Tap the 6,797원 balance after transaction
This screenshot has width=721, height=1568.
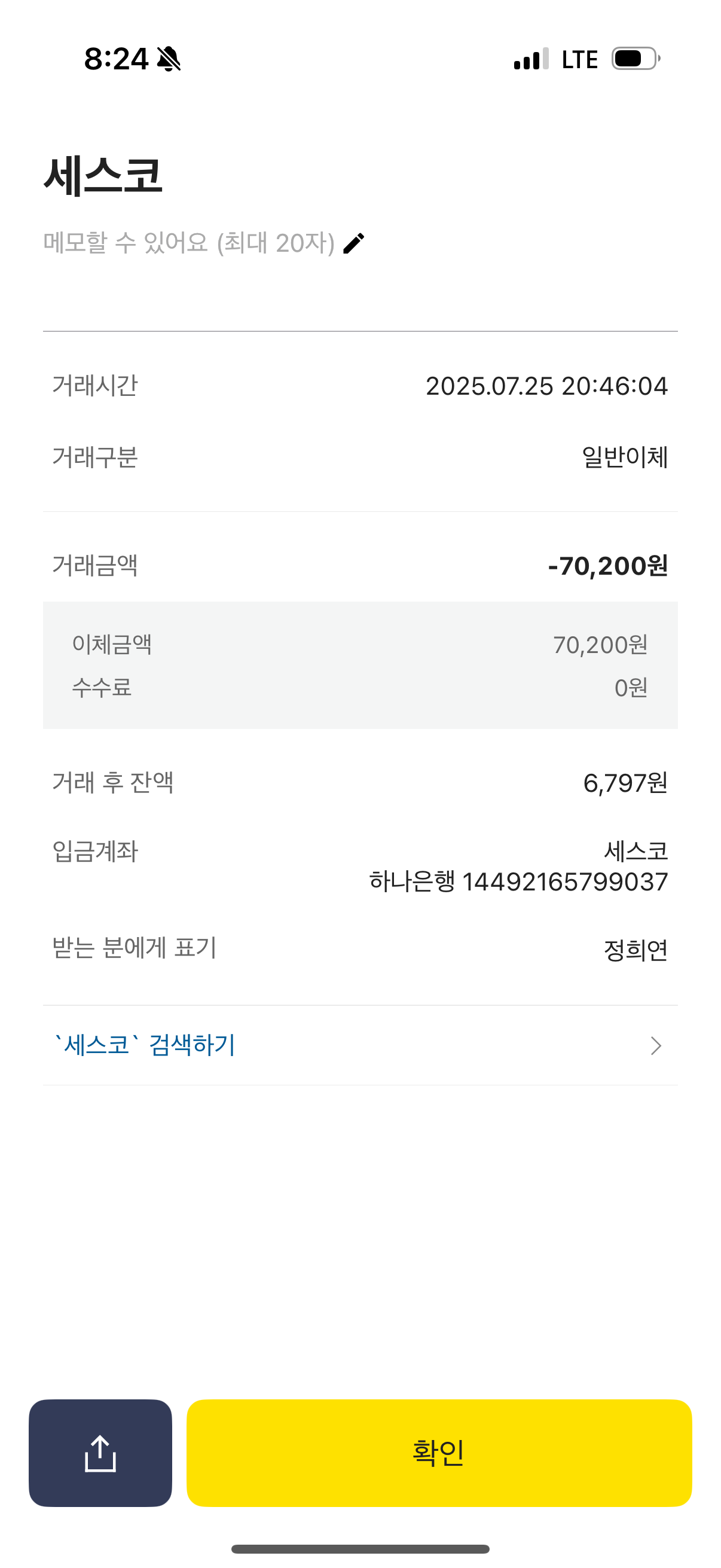coord(625,783)
